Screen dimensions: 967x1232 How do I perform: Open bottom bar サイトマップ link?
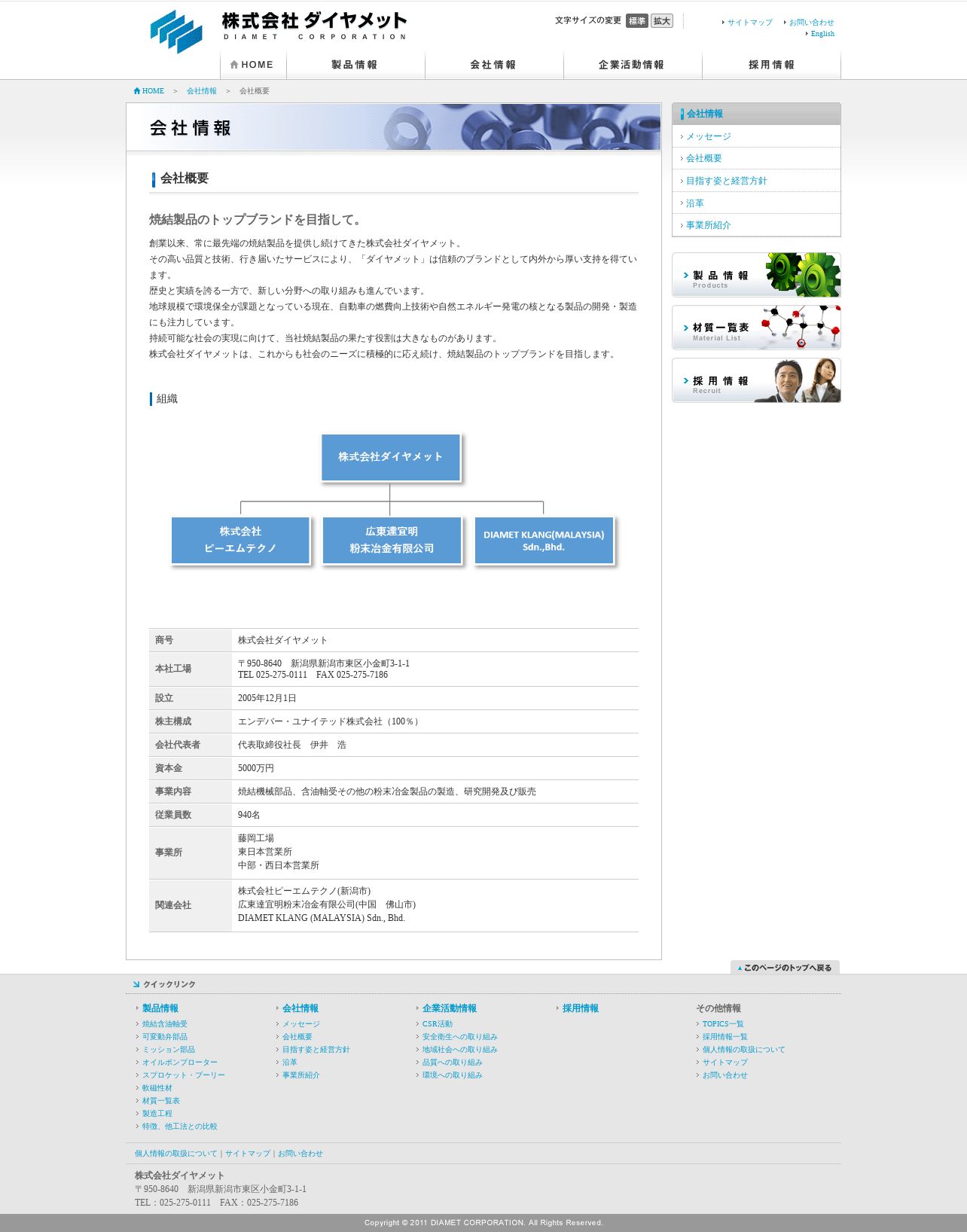pyautogui.click(x=248, y=1154)
